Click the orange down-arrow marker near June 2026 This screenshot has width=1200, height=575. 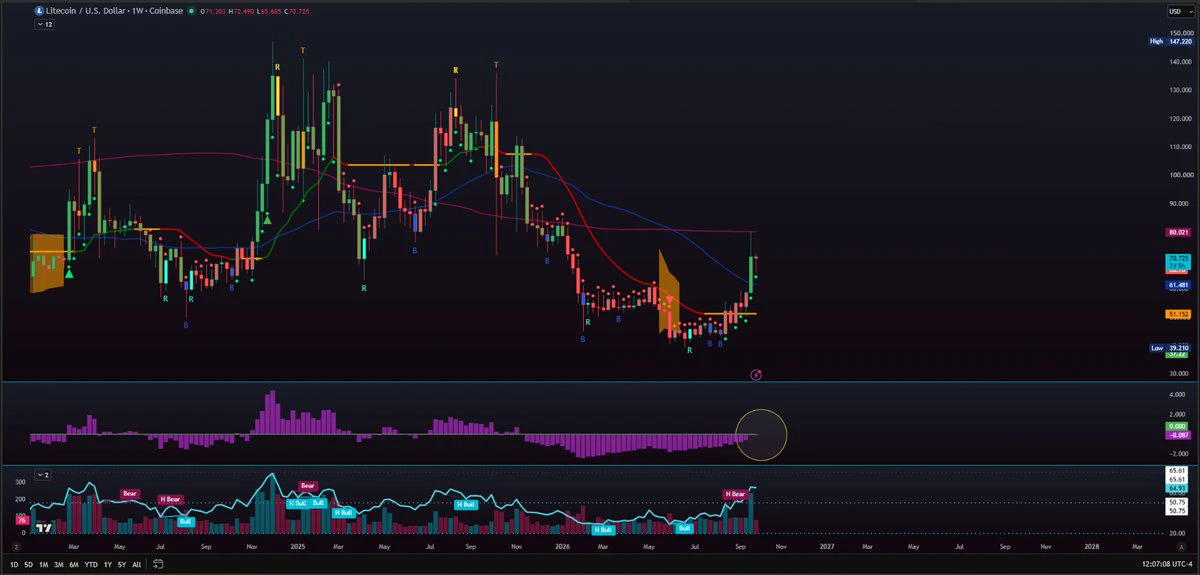[670, 301]
